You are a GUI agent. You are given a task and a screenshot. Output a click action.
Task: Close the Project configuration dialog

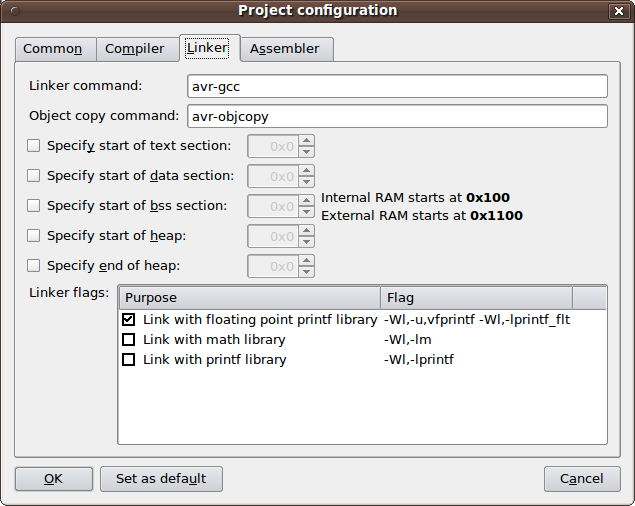coord(620,11)
